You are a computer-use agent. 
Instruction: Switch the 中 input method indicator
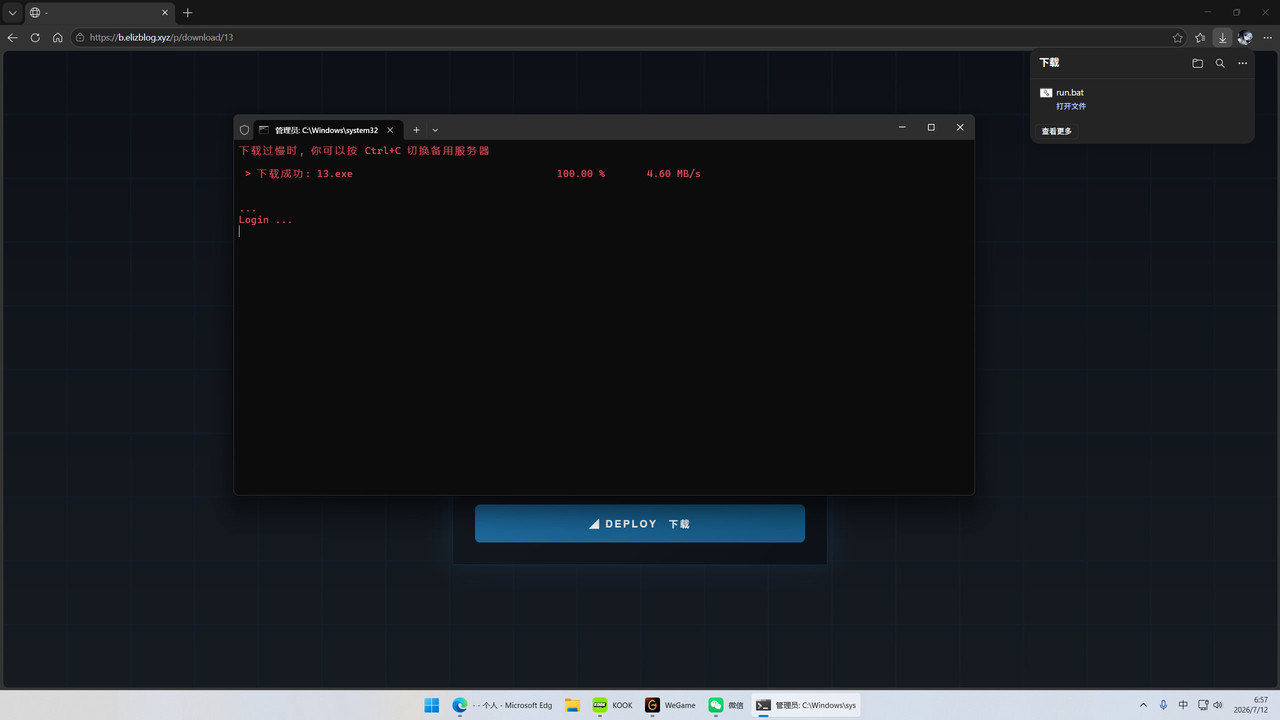(x=1183, y=705)
